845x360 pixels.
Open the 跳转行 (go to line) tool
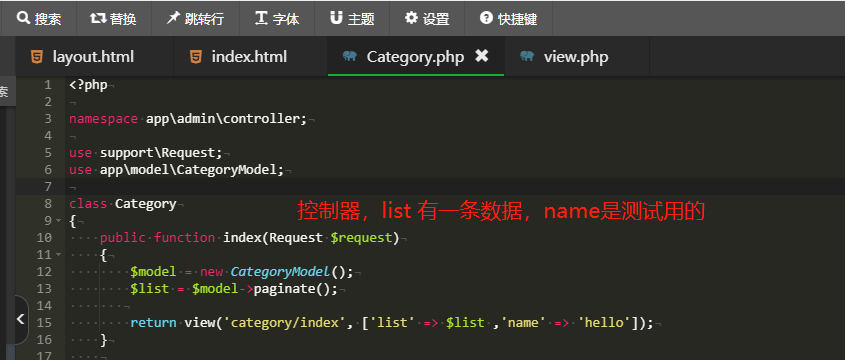pos(195,19)
